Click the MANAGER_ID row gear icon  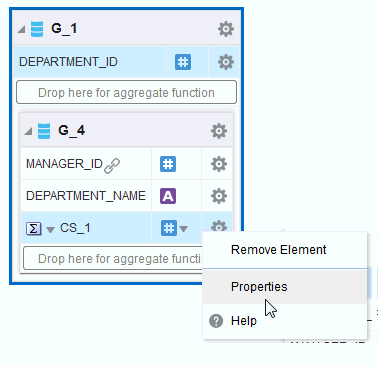pyautogui.click(x=219, y=164)
